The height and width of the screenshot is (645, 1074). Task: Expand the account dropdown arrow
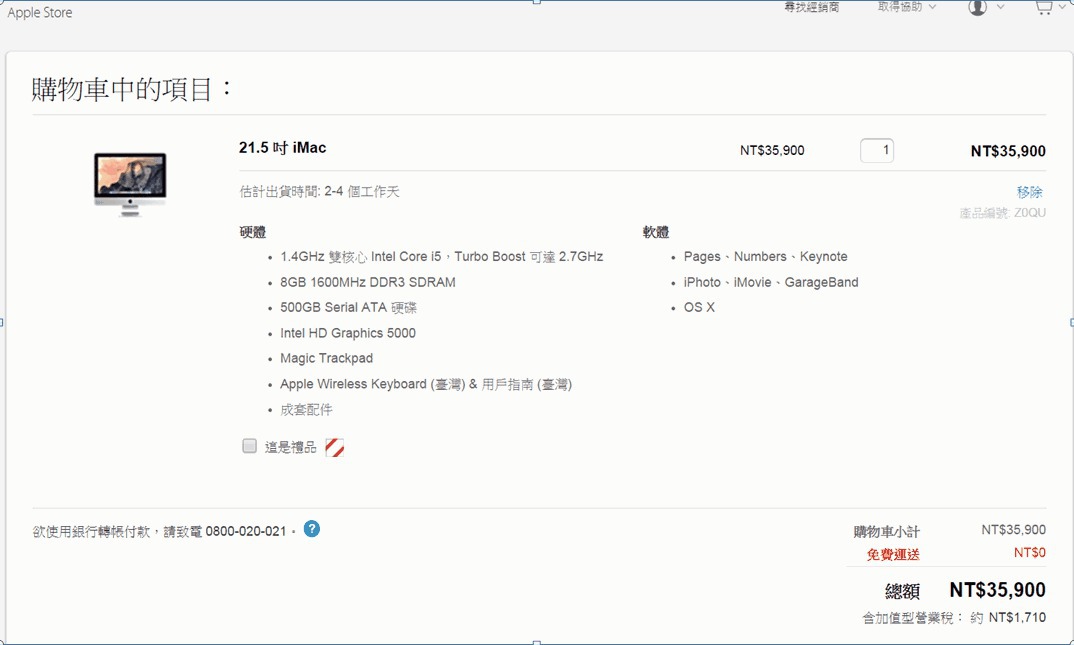coord(1000,7)
